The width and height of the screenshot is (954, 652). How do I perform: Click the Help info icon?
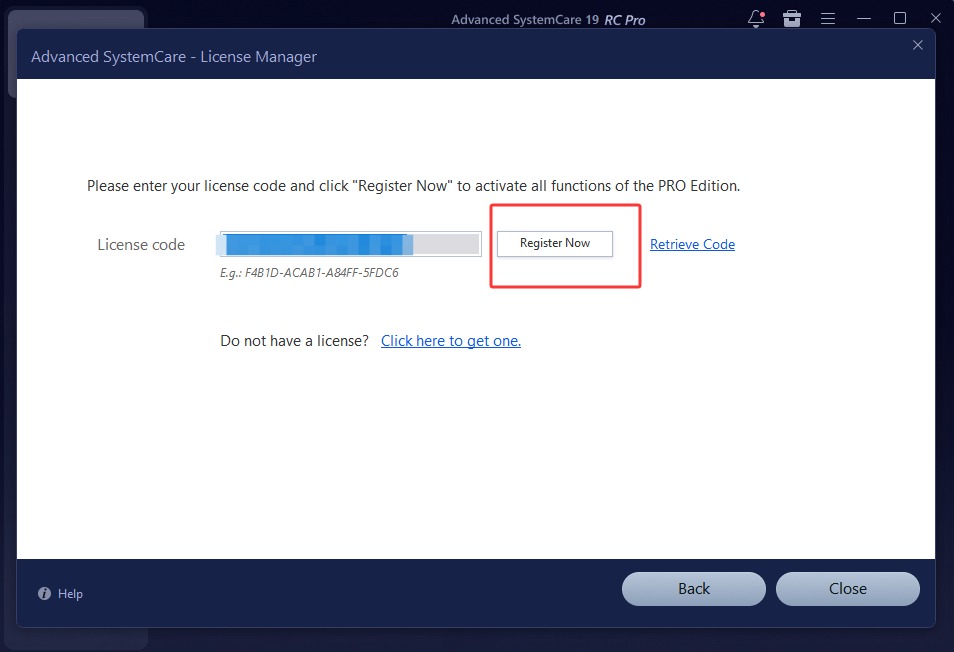[x=44, y=594]
